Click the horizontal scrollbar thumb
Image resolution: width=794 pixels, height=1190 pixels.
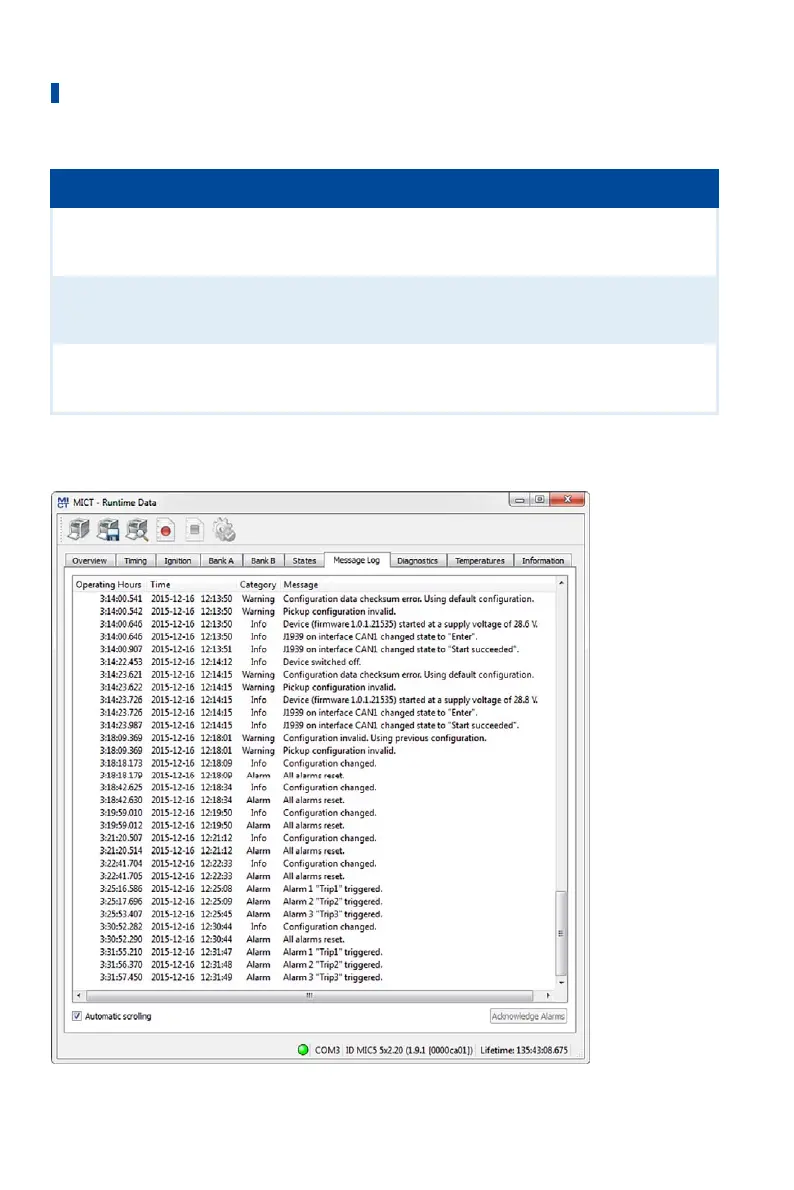click(x=310, y=995)
